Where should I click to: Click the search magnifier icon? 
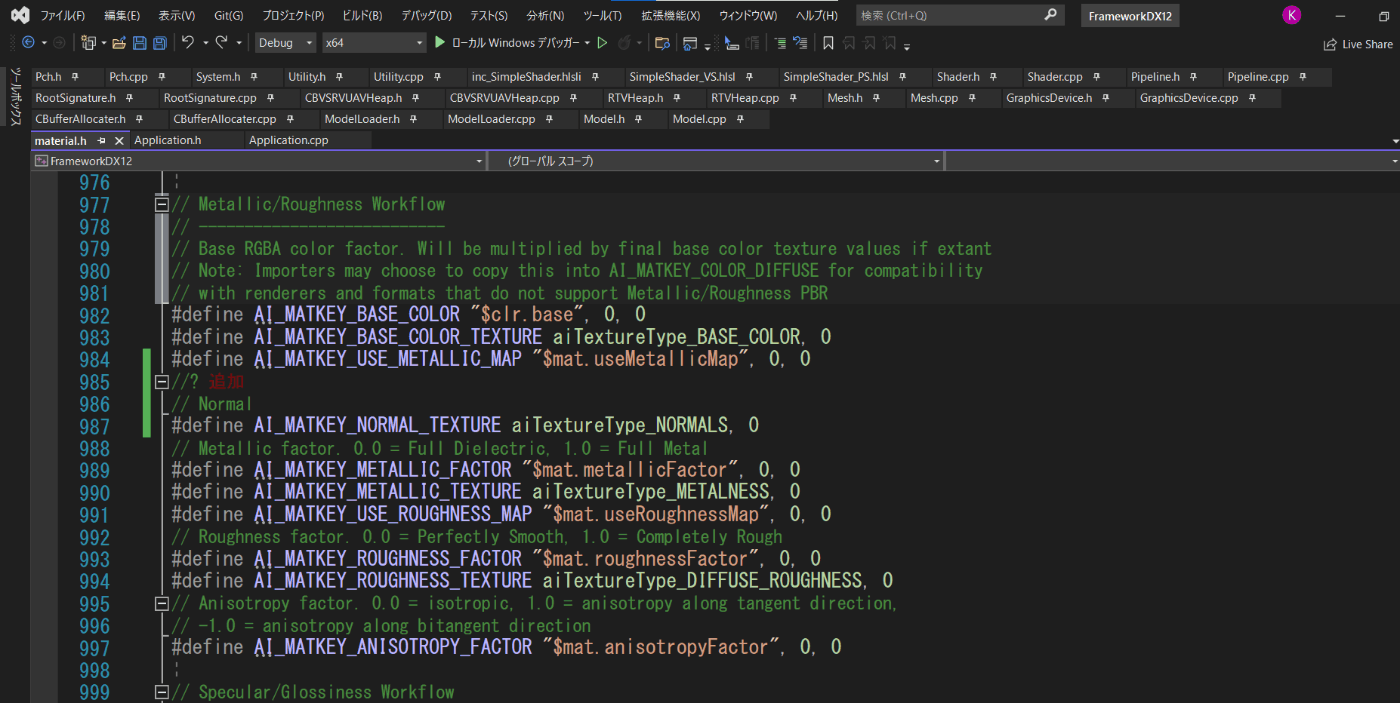[1050, 15]
